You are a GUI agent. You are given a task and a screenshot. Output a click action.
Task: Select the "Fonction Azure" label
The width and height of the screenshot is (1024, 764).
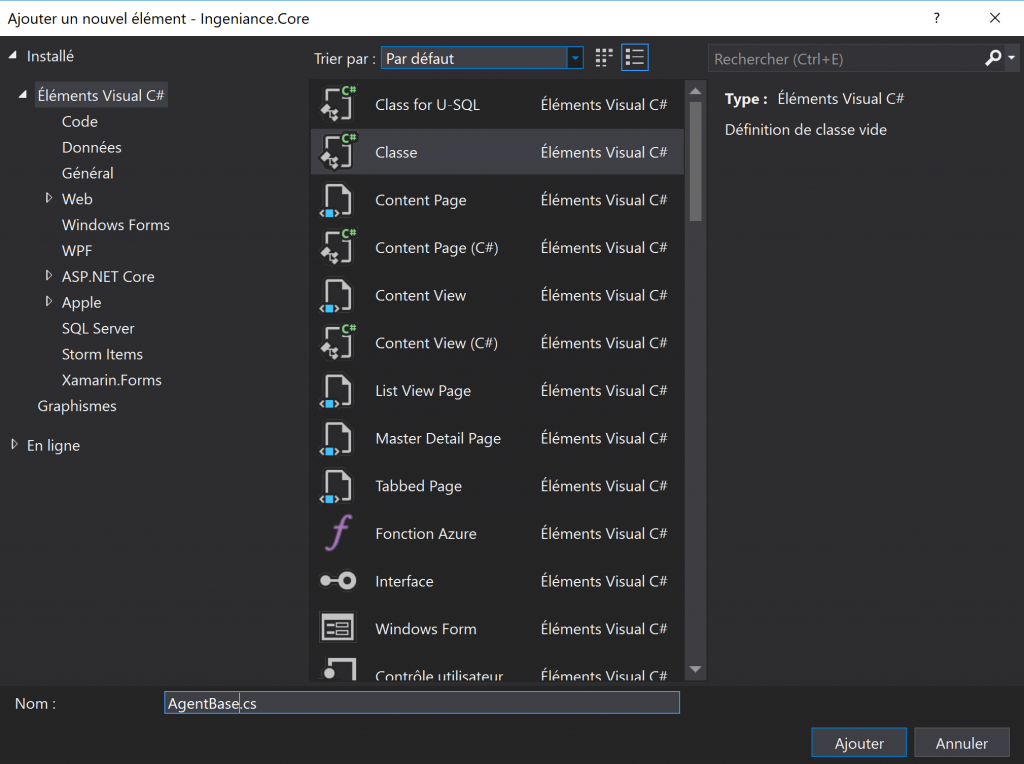426,533
